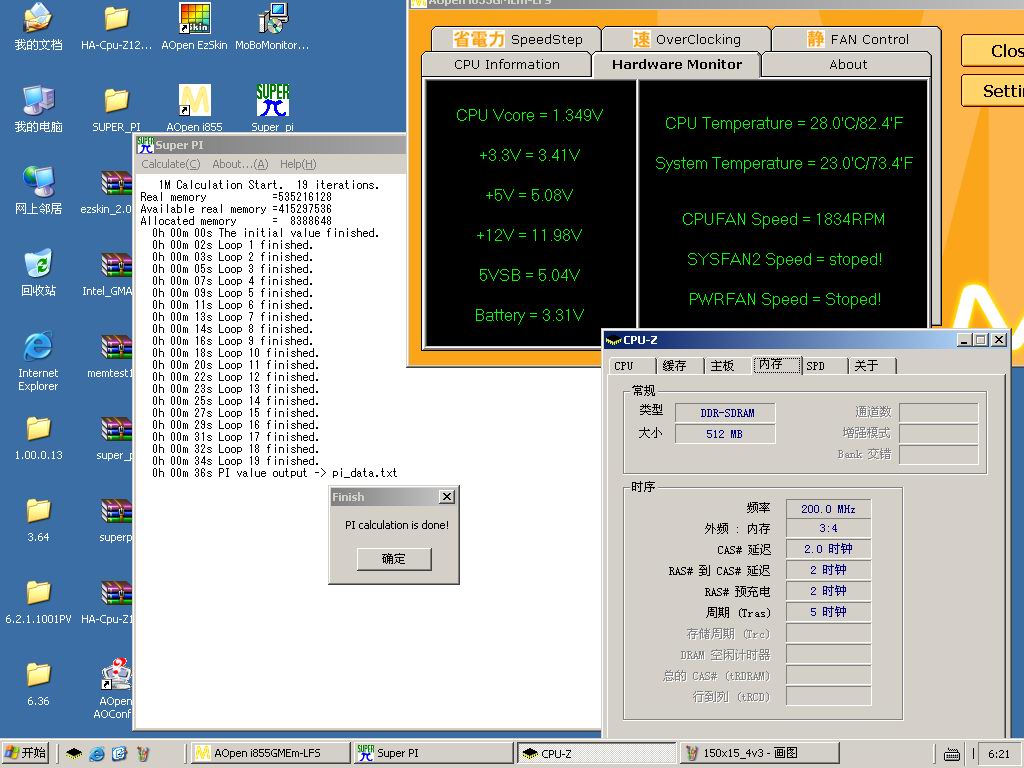The height and width of the screenshot is (768, 1024).
Task: Close the Finish dialog with X
Action: (447, 497)
